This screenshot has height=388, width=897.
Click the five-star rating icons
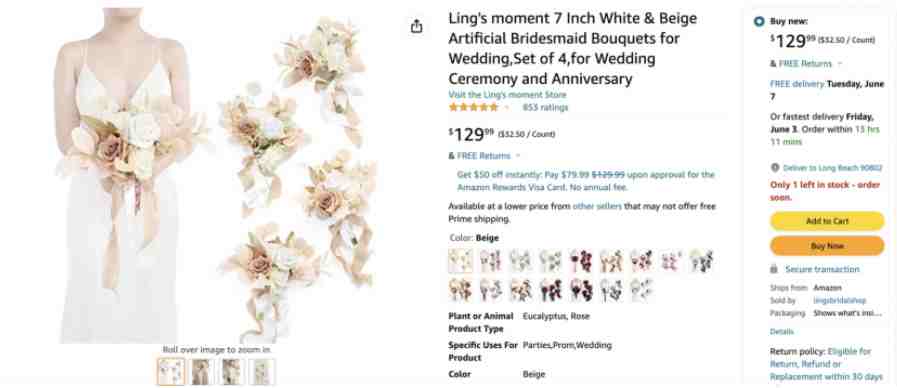point(473,107)
